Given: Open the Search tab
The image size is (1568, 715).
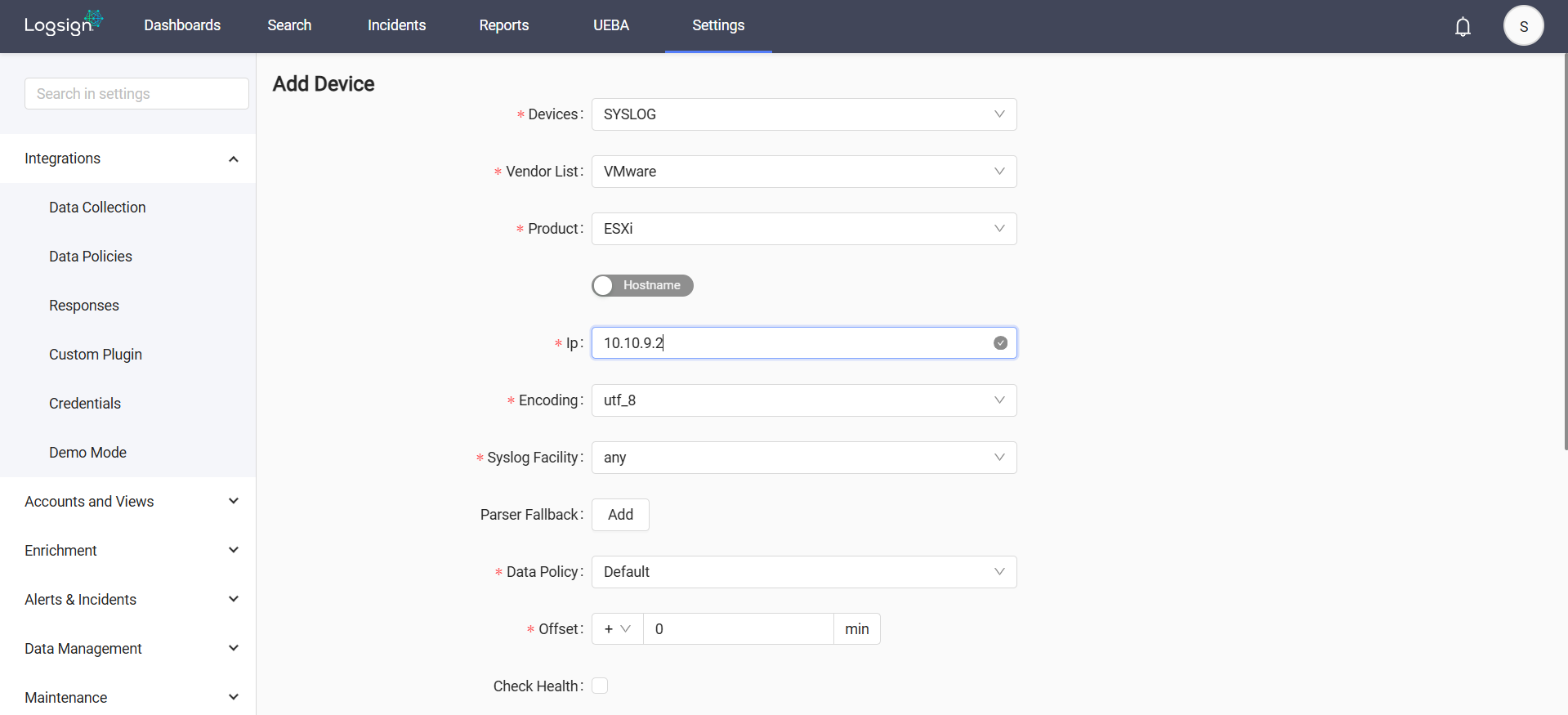Looking at the screenshot, I should click(x=289, y=25).
